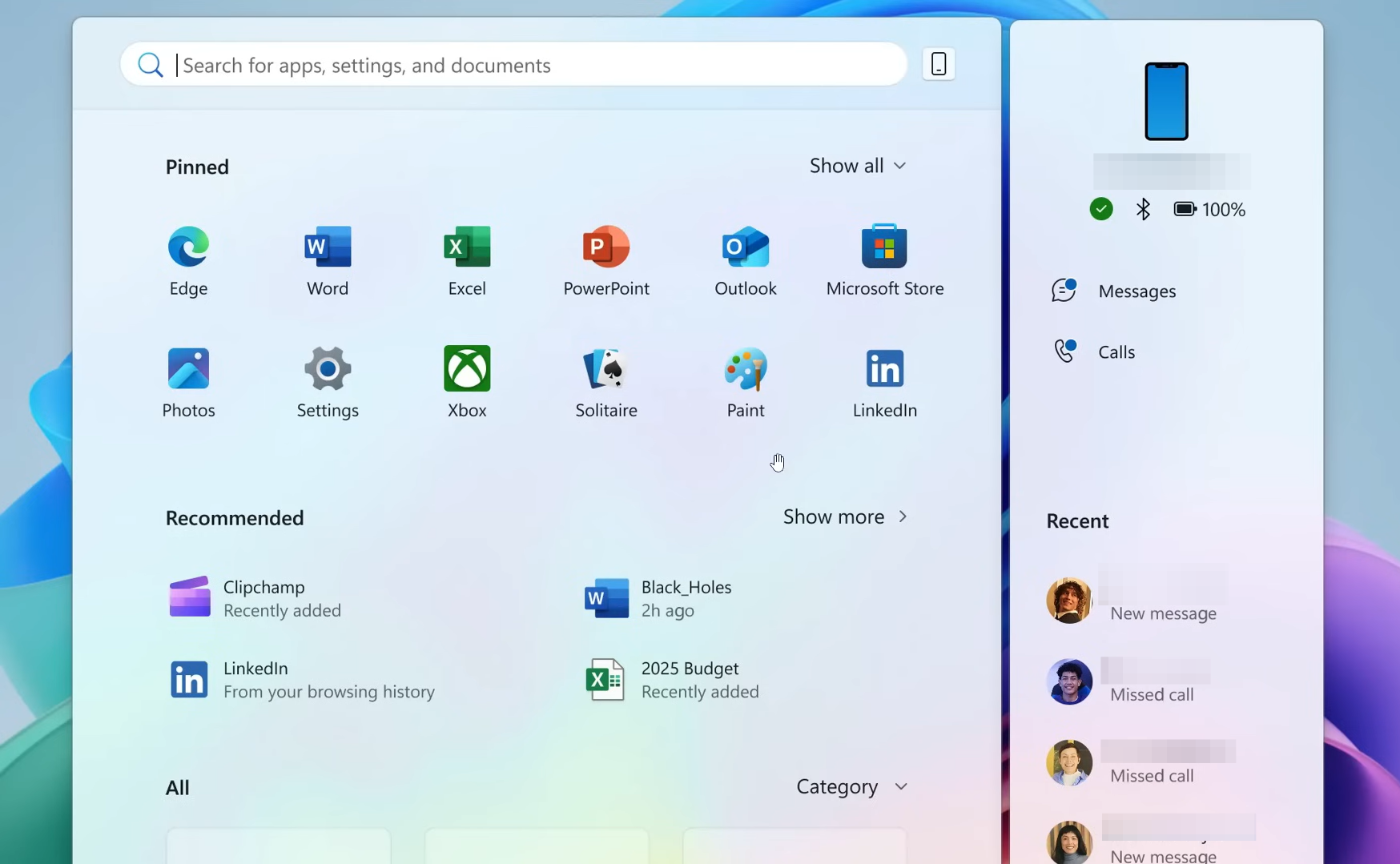Launch Microsoft Edge from pinned apps

187,260
